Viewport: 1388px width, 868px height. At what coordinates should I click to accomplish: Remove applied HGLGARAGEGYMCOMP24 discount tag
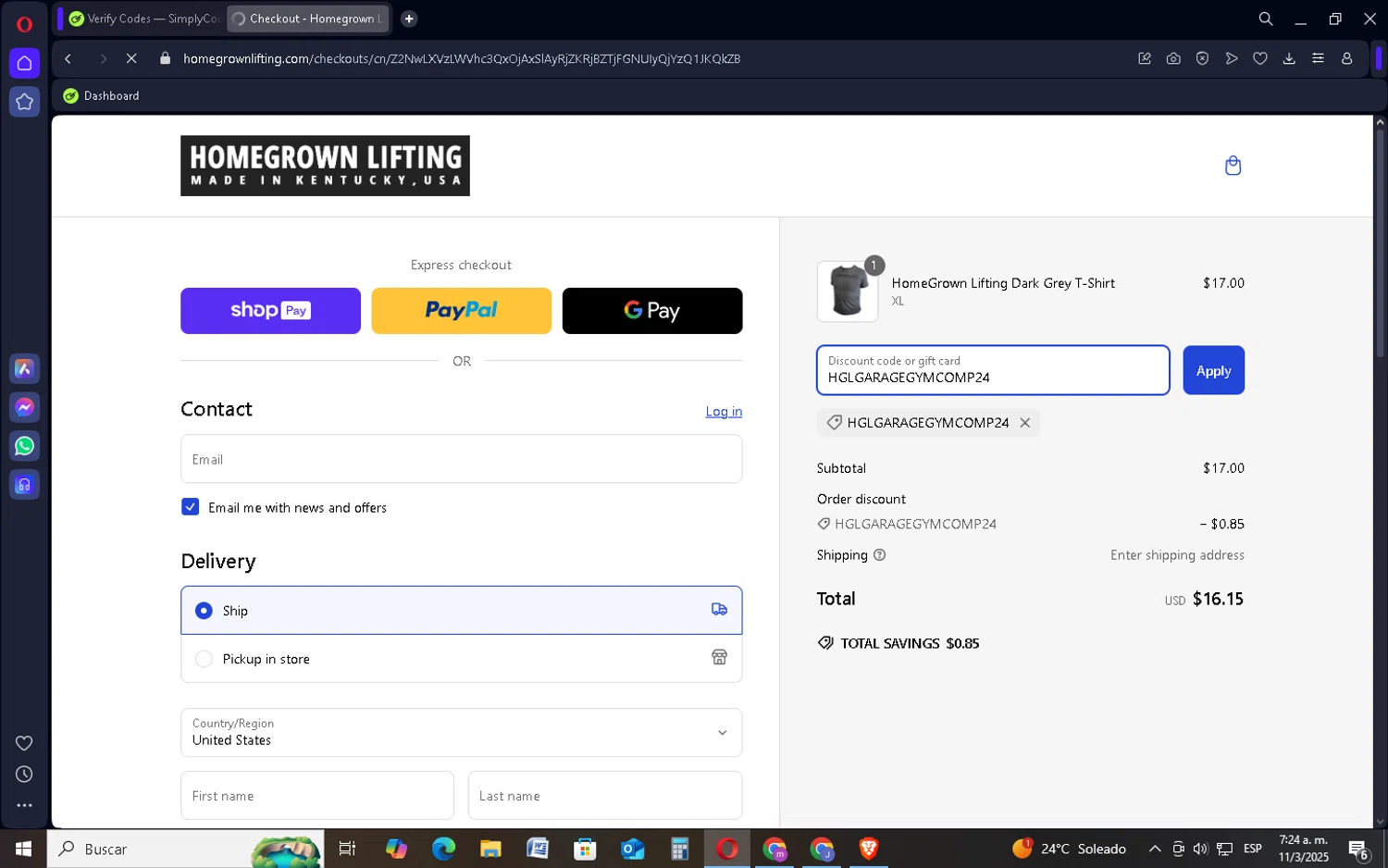pos(1024,423)
